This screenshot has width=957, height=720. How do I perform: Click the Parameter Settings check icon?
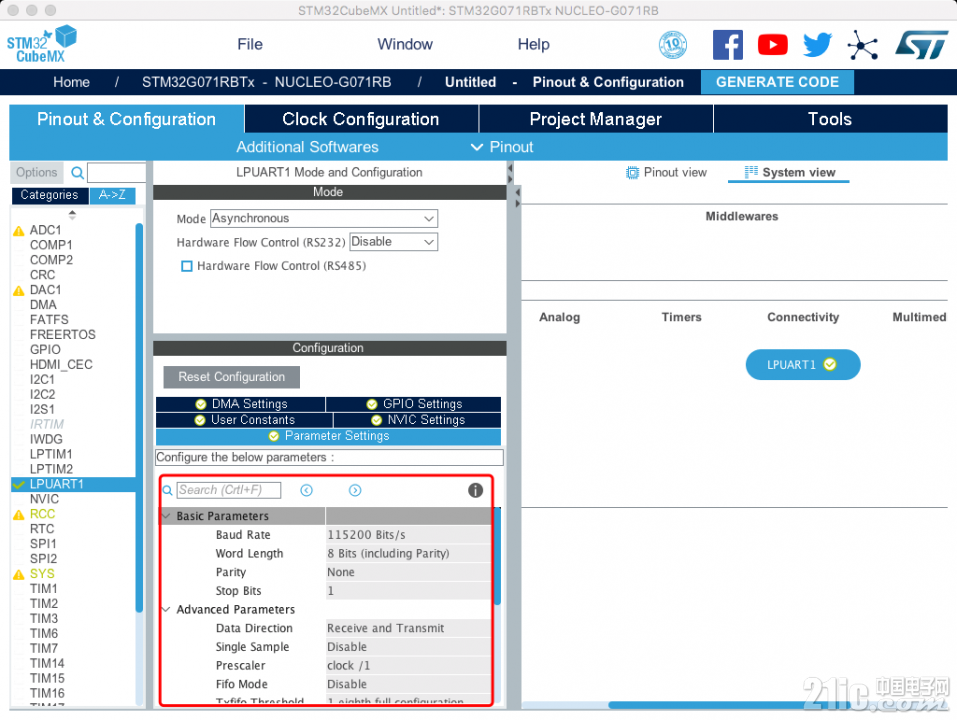[274, 436]
